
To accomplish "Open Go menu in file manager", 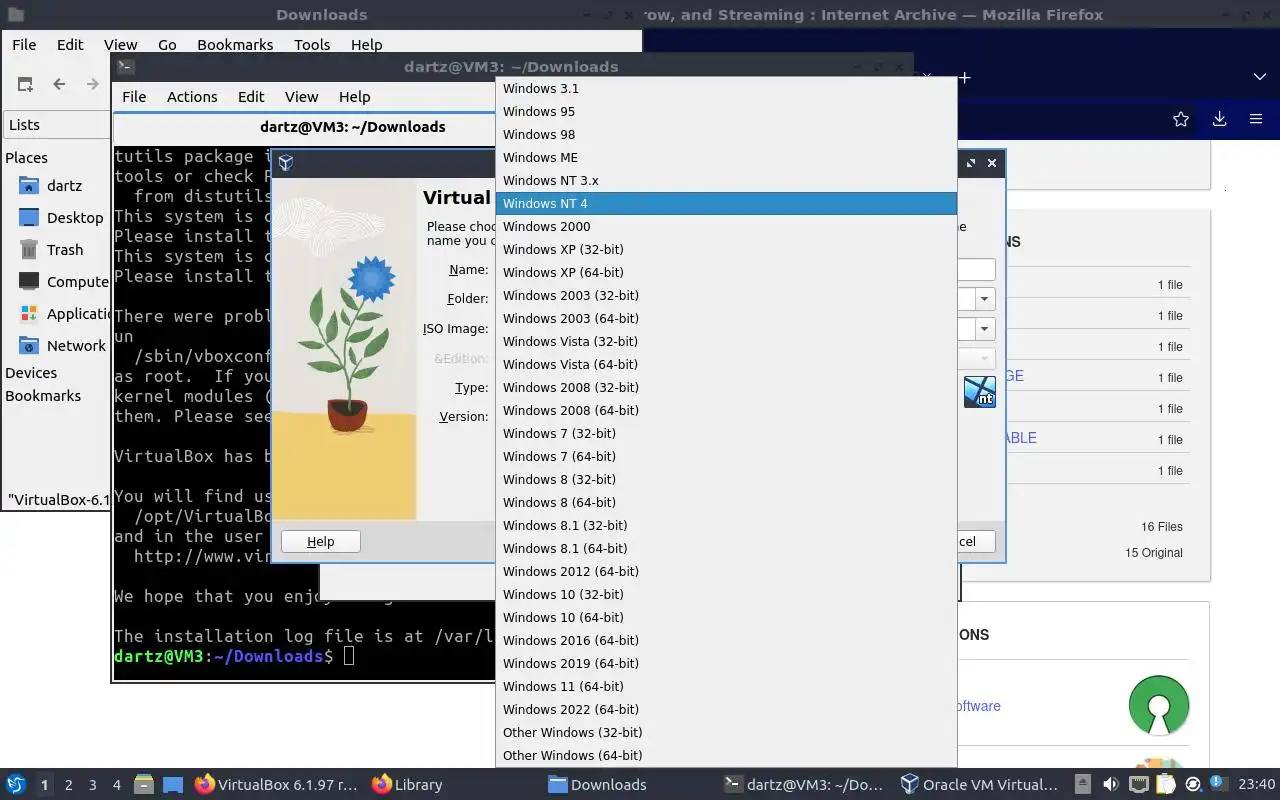I will [167, 45].
